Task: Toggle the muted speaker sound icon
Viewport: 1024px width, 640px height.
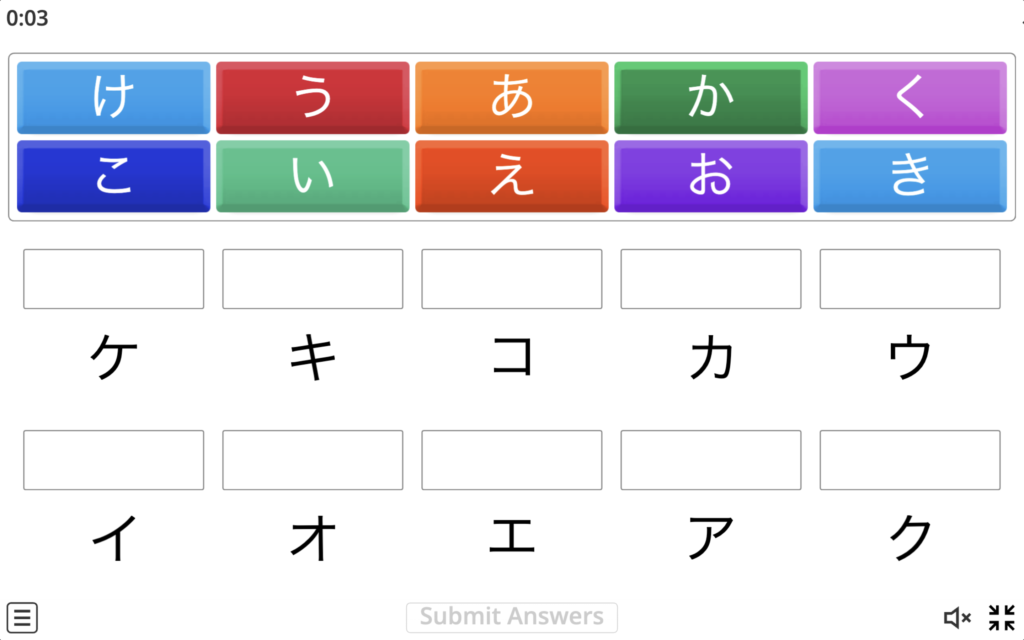Action: [x=957, y=617]
